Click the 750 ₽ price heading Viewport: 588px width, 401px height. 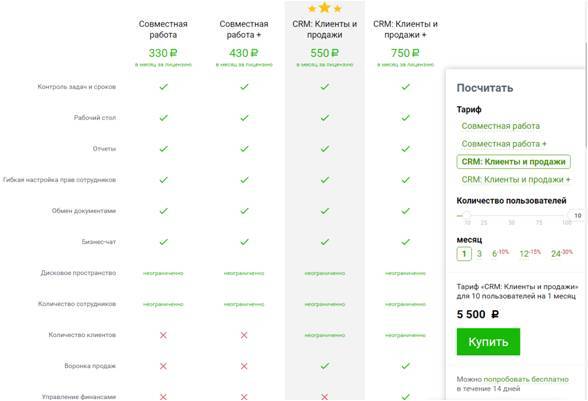[405, 53]
